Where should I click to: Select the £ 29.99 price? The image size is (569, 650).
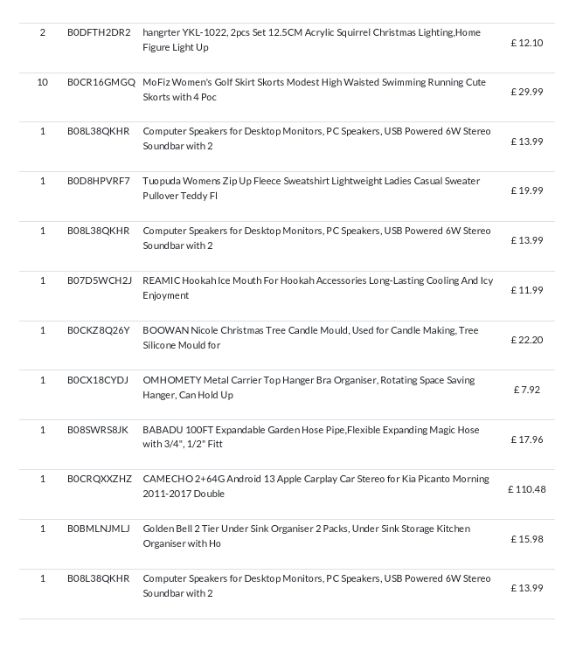(x=527, y=92)
